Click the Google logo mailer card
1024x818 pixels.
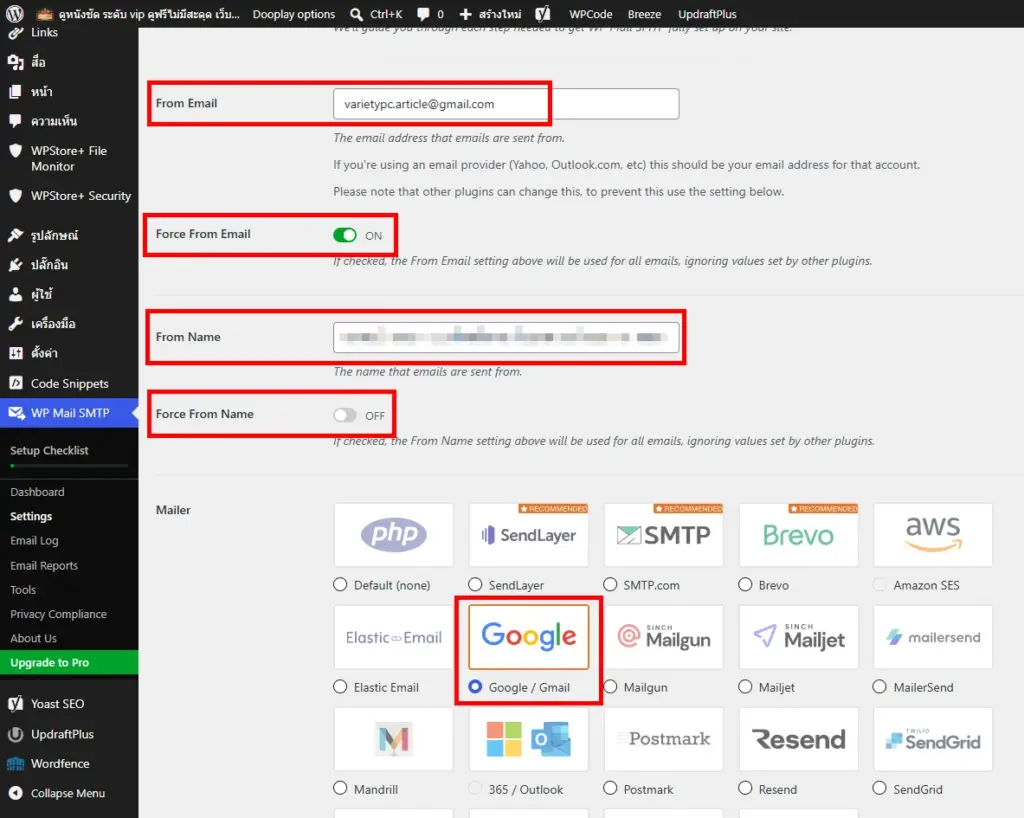(x=528, y=637)
